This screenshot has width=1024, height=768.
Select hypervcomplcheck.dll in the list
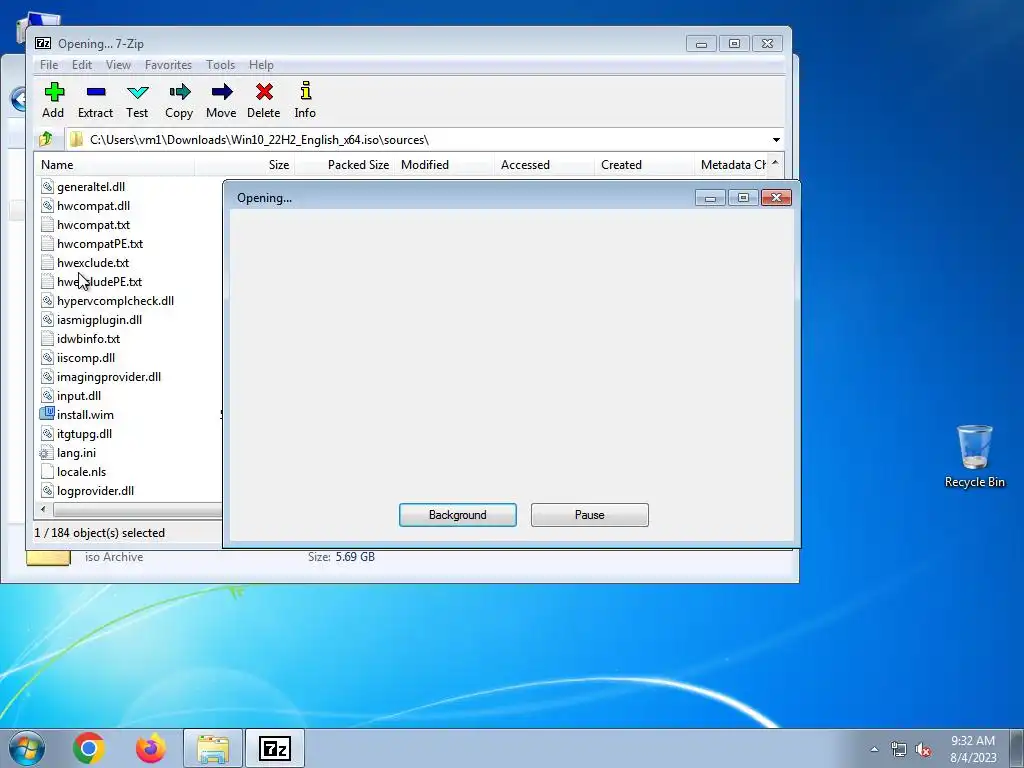coord(116,300)
